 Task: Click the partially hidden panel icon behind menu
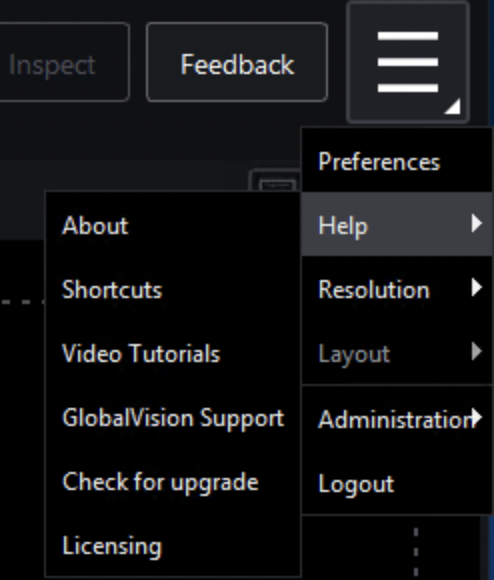point(276,181)
